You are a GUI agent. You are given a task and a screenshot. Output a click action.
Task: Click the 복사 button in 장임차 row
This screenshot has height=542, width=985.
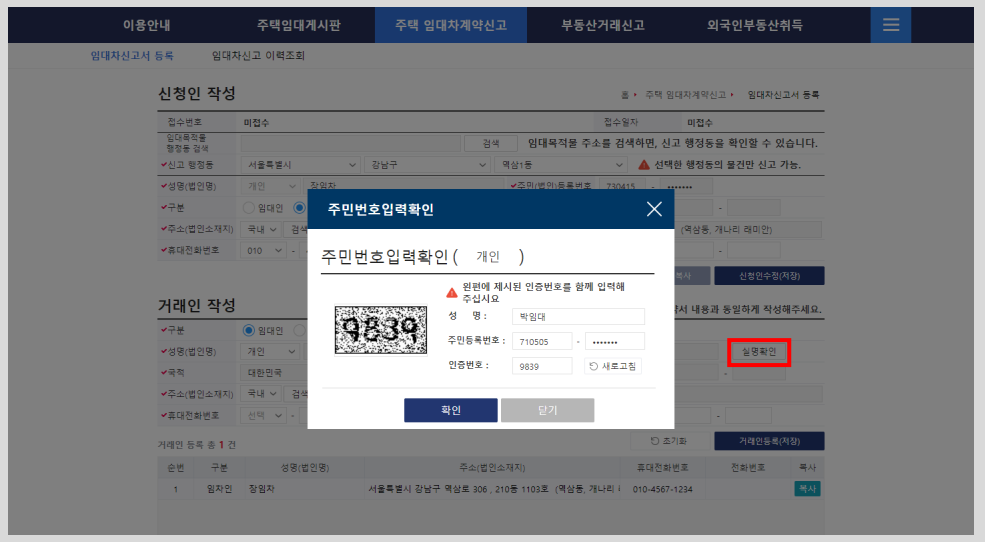coord(807,489)
